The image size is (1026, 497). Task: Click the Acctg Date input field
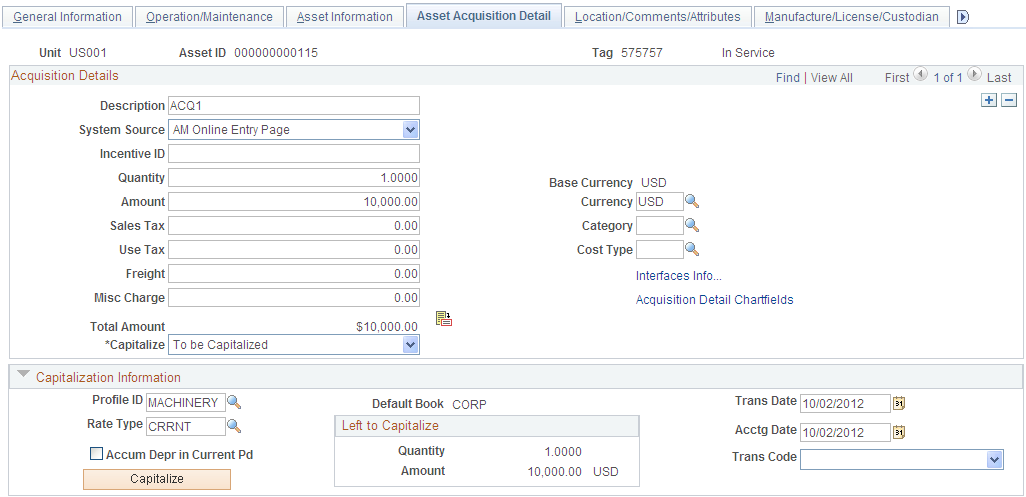point(845,432)
